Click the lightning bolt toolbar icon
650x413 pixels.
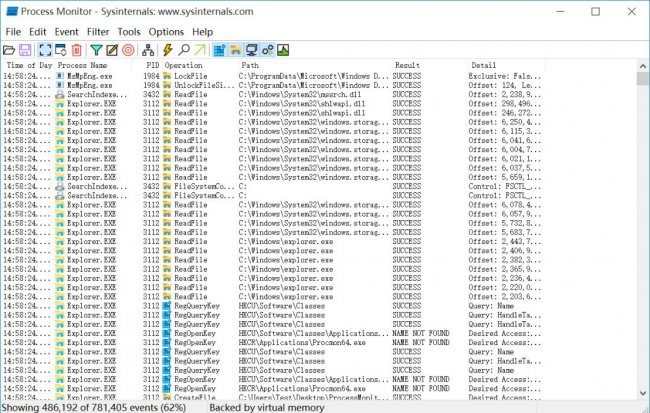pos(167,50)
